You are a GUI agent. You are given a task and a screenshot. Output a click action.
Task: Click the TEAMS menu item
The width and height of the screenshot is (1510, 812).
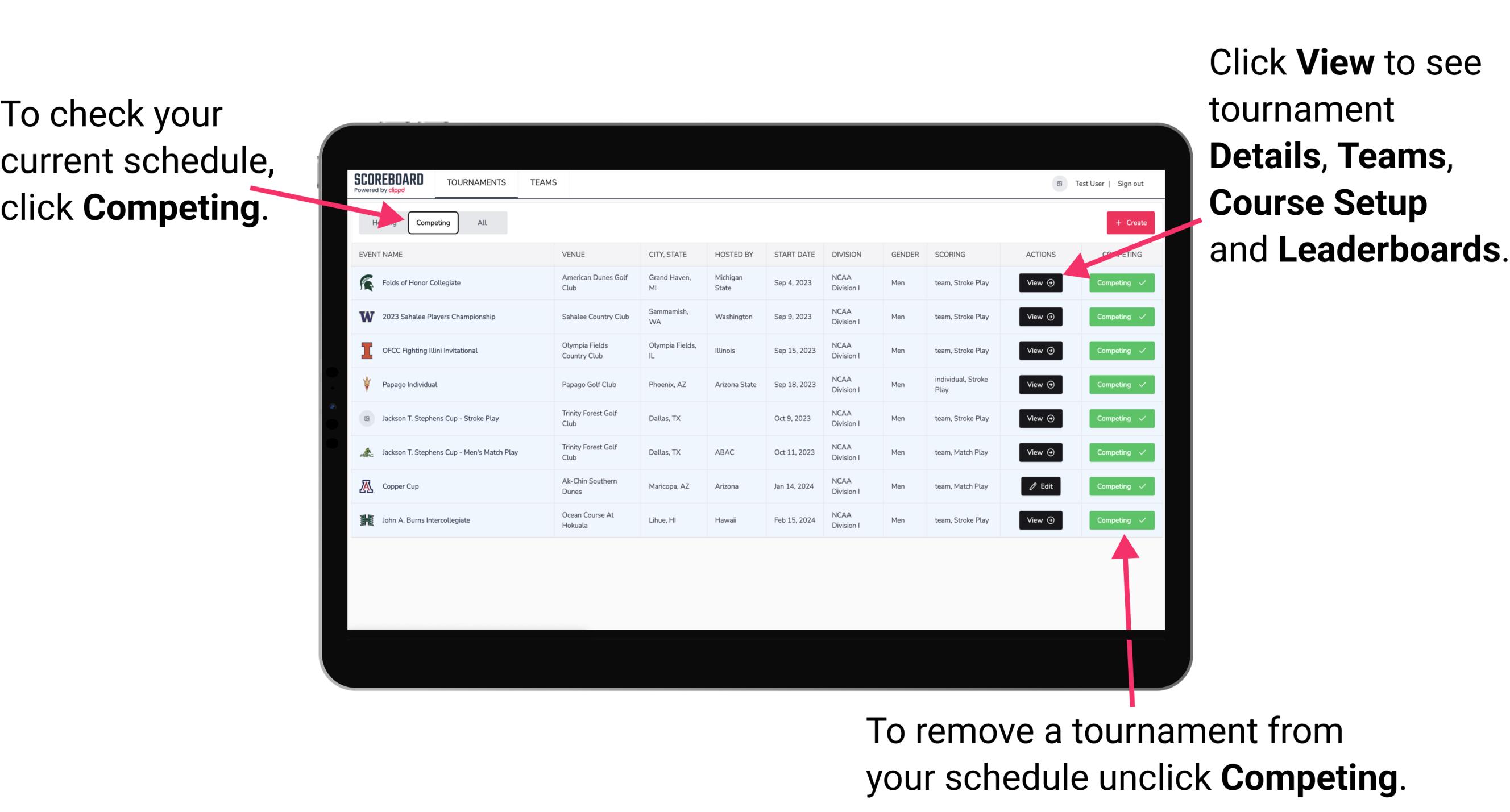543,182
